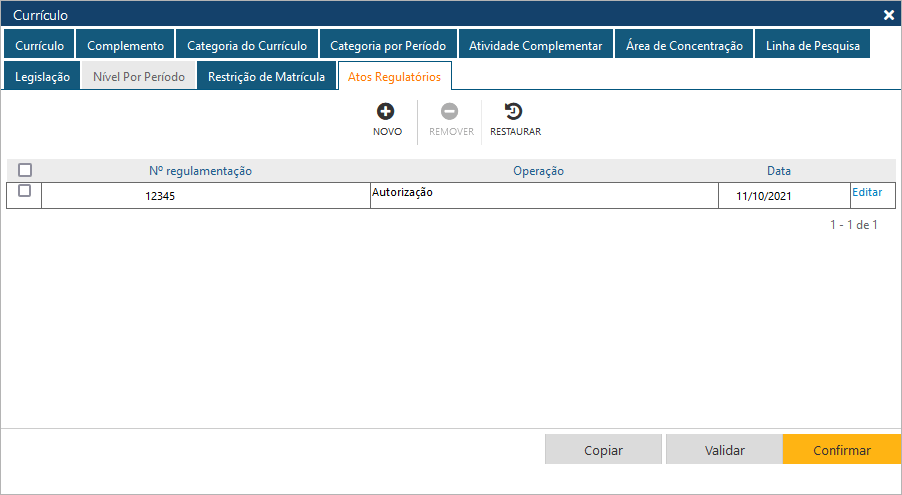Image resolution: width=902 pixels, height=495 pixels.
Task: Click the Remover minus icon
Action: pyautogui.click(x=450, y=112)
